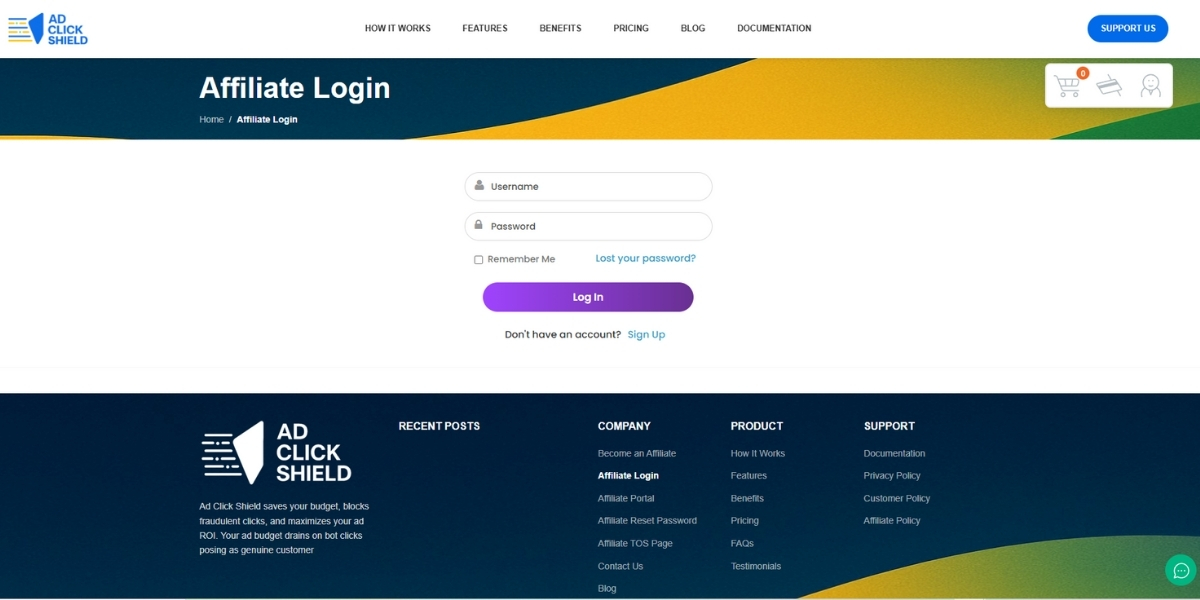Screen dimensions: 1200x600
Task: Open Affiliate Login footer link
Action: [628, 476]
